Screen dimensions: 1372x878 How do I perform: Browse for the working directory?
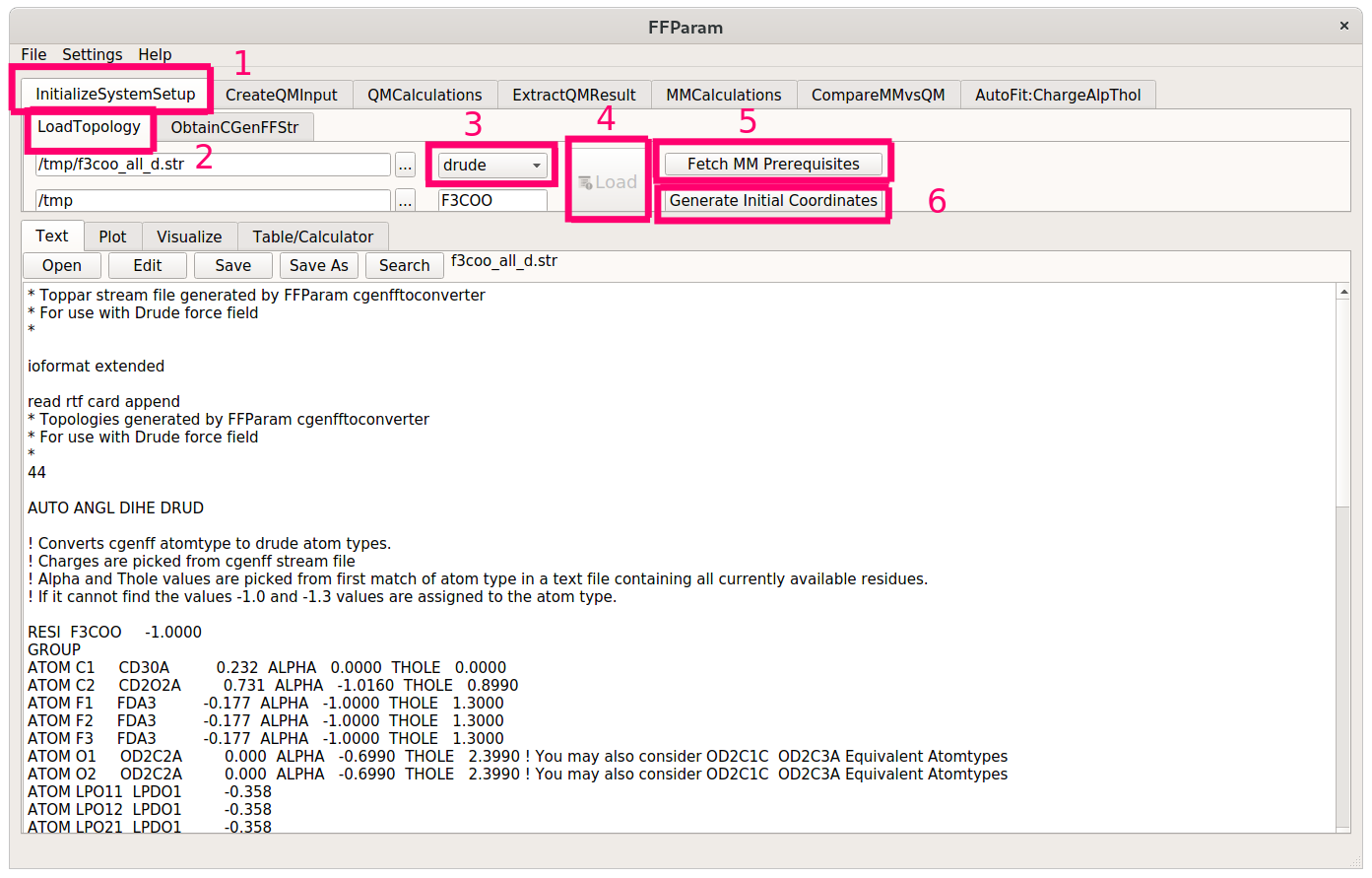[405, 201]
